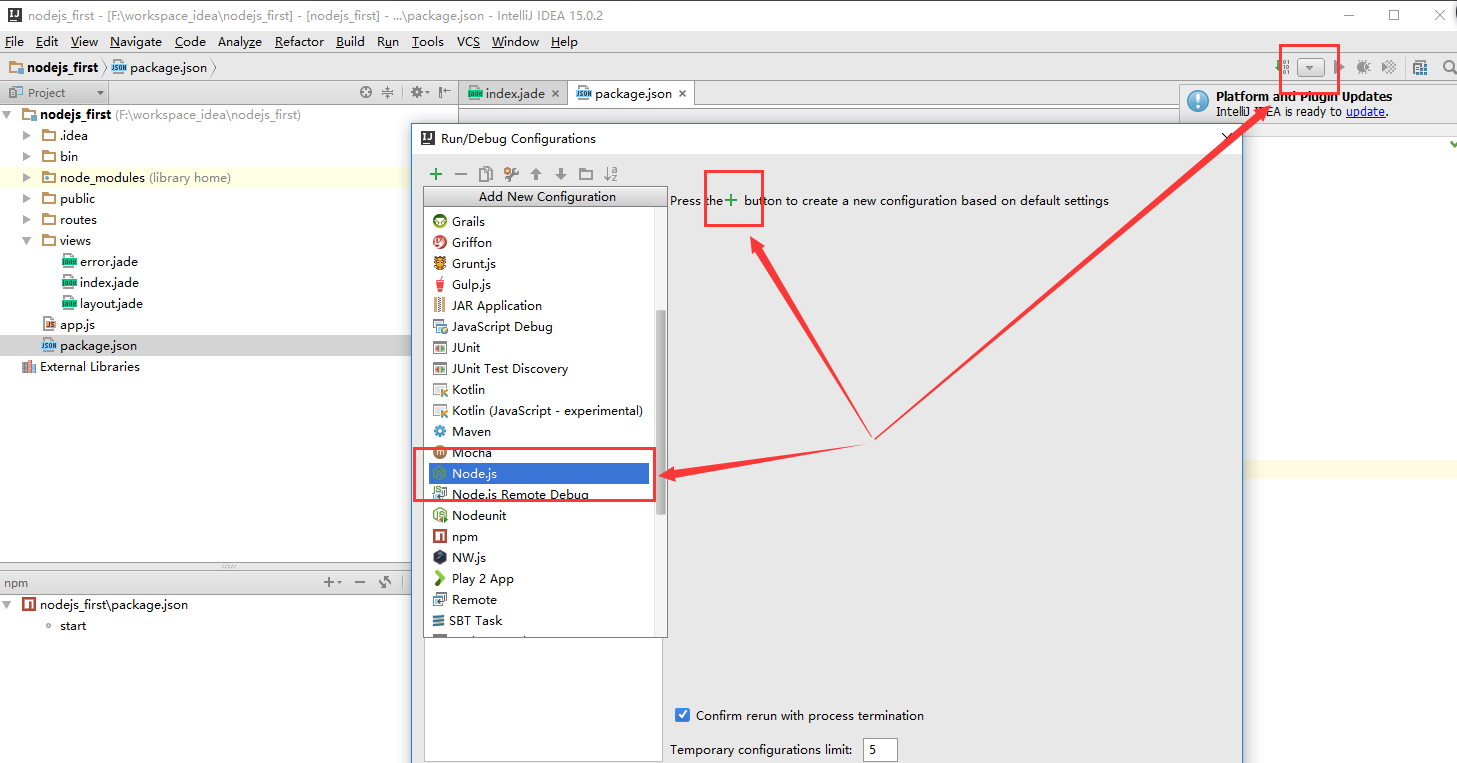Image resolution: width=1457 pixels, height=763 pixels.
Task: Click the Search Everywhere magnifier icon
Action: click(1449, 67)
